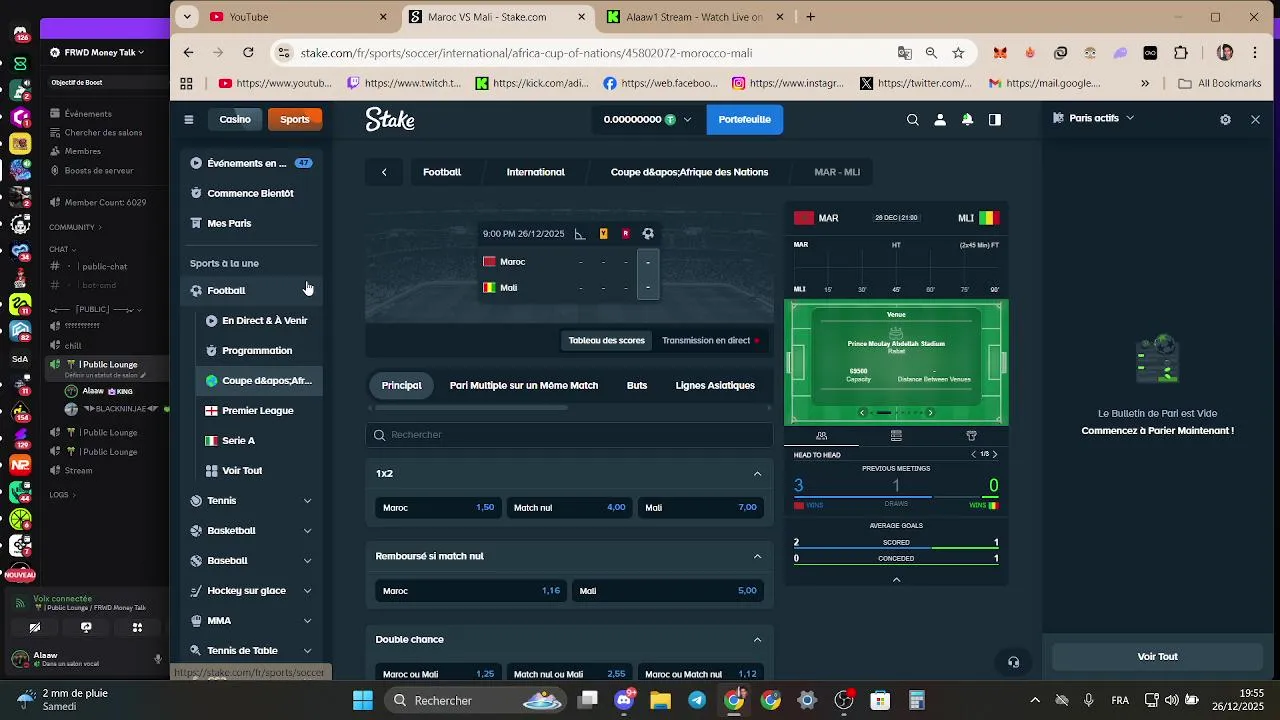Switch to Sports mode
Screen dimensions: 1280x720
(295, 119)
